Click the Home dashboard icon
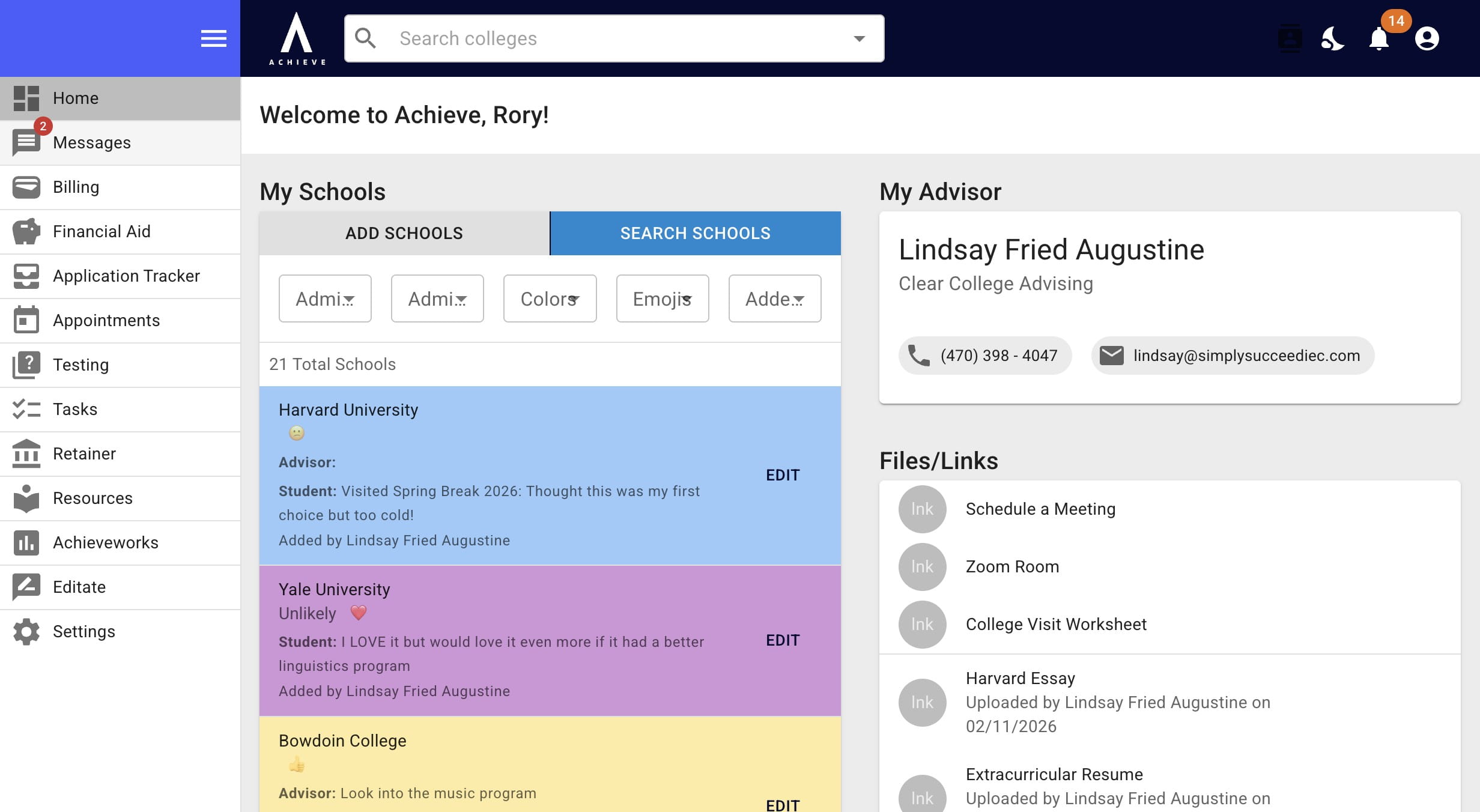 pos(26,98)
